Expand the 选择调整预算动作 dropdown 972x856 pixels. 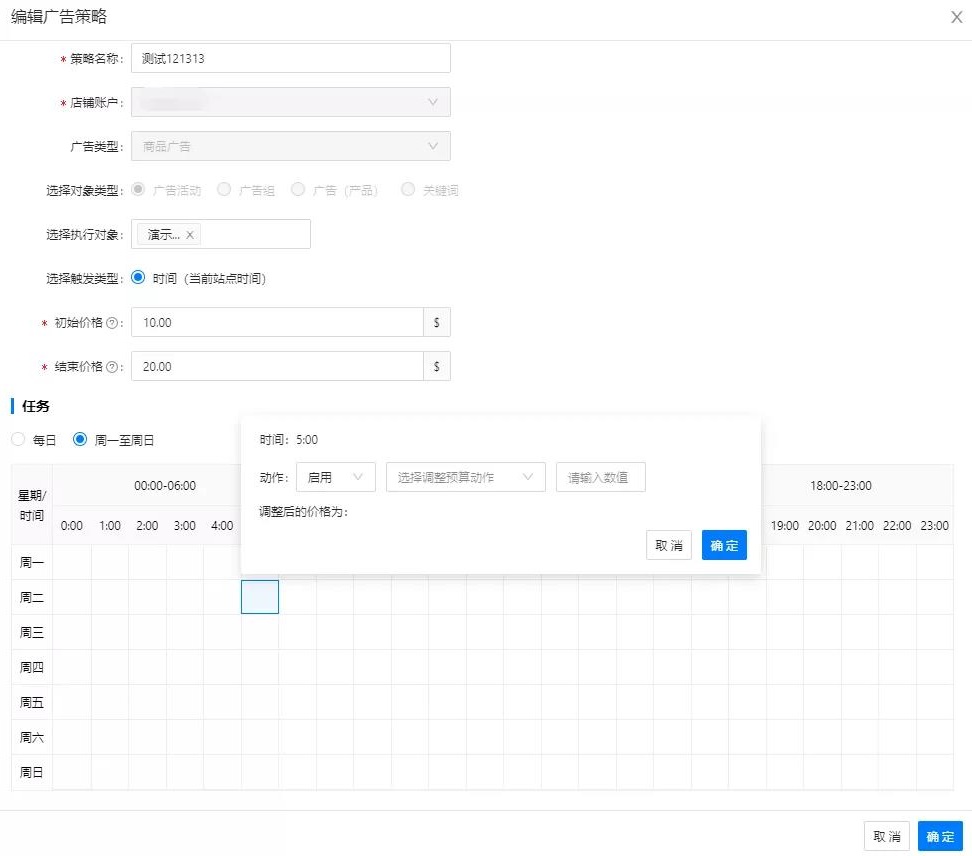click(465, 478)
